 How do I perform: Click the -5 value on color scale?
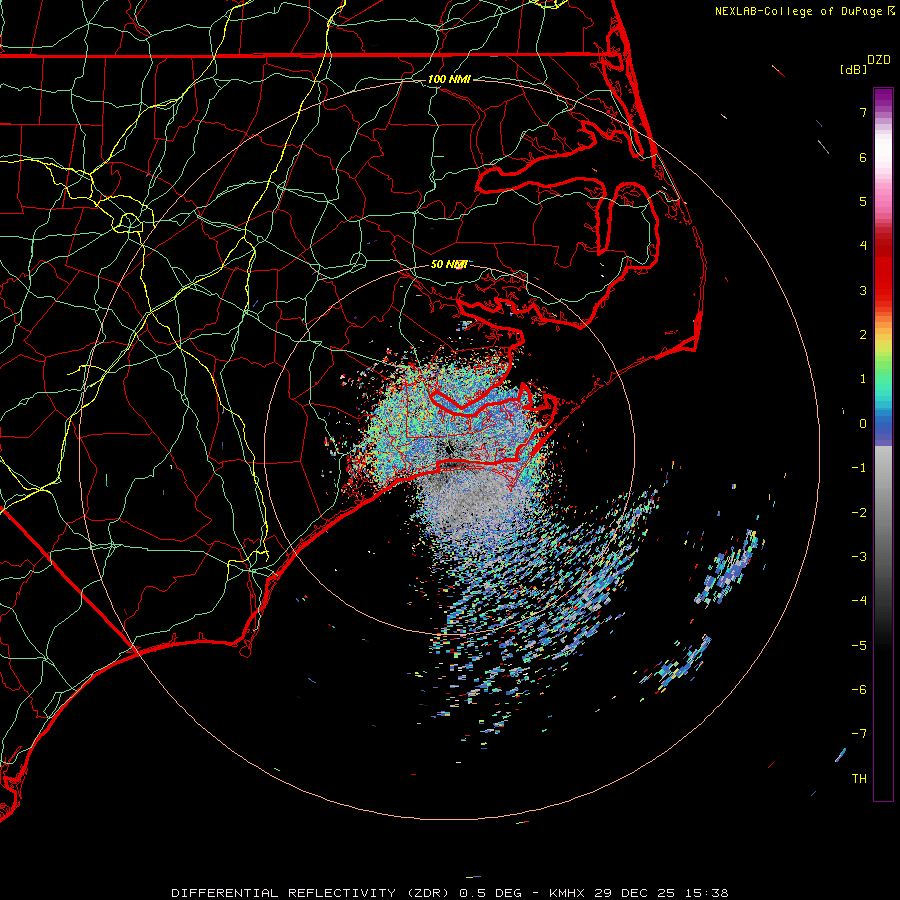859,646
